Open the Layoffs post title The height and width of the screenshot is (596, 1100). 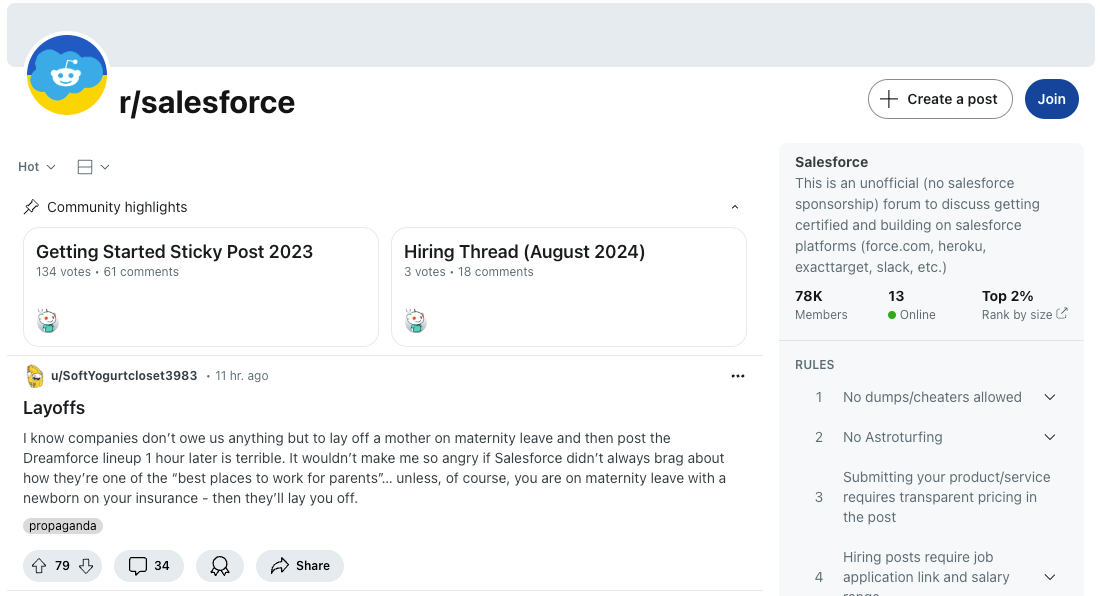coord(54,408)
